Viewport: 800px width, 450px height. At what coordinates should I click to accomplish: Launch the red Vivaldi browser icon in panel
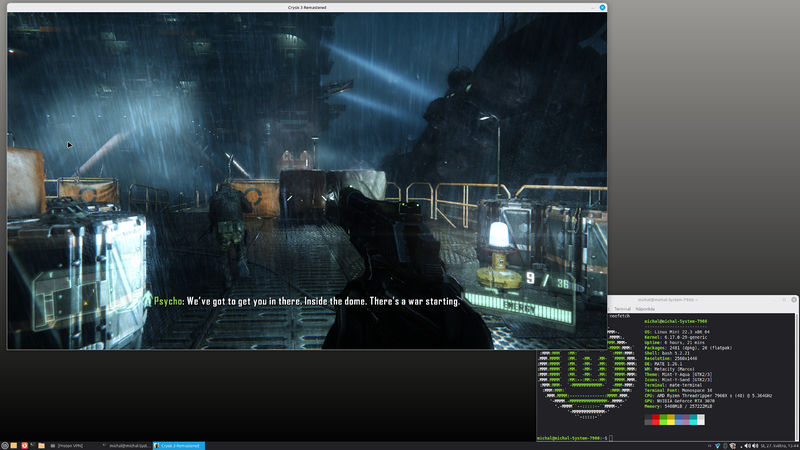point(23,445)
